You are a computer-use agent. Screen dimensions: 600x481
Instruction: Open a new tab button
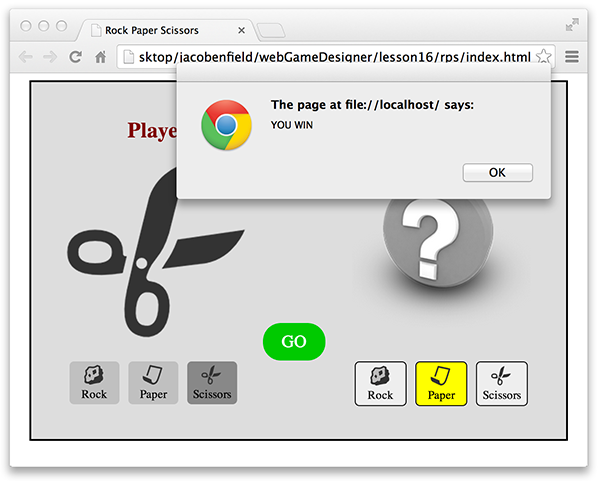tap(271, 31)
